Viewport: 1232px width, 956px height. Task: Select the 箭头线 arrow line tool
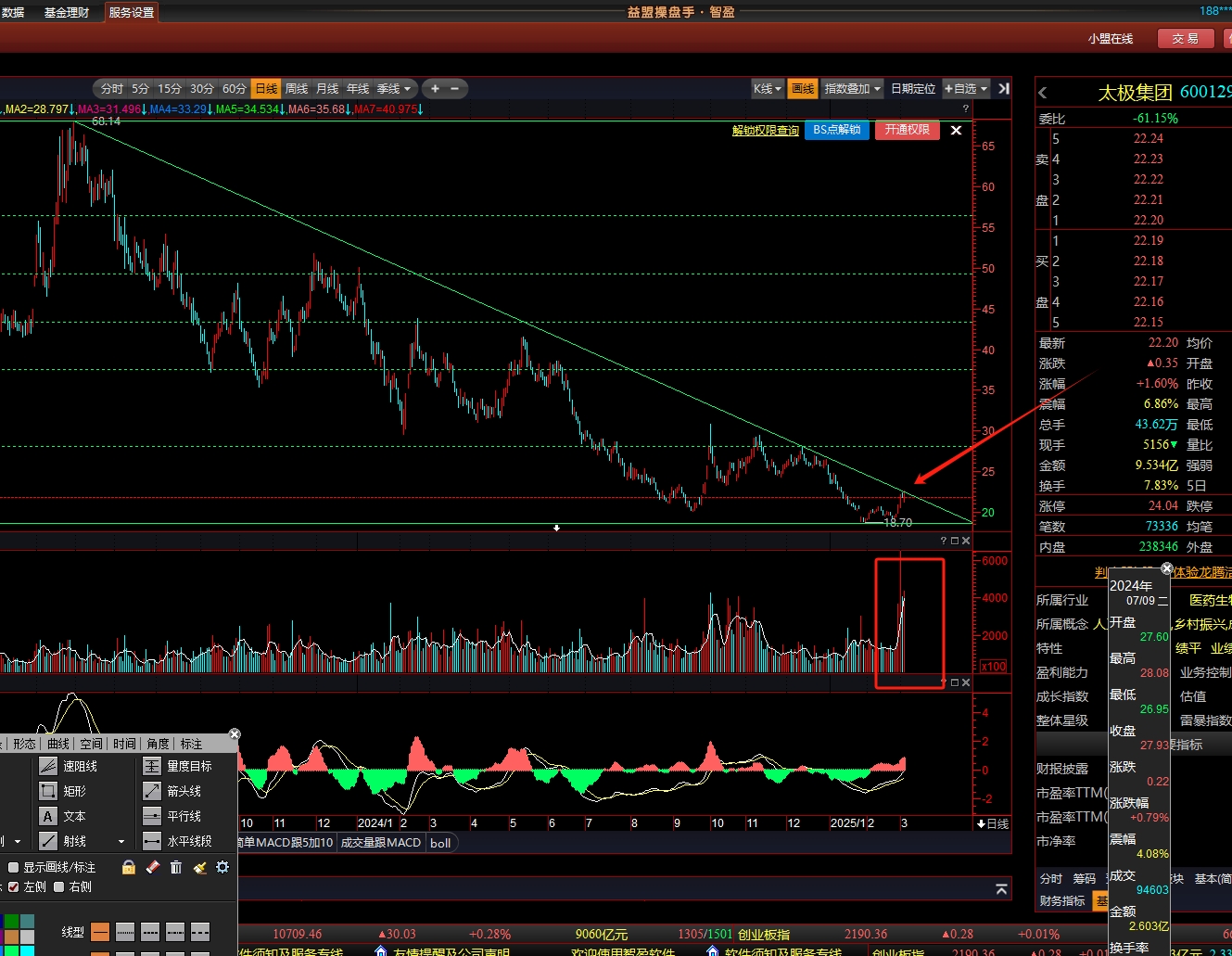[x=172, y=791]
